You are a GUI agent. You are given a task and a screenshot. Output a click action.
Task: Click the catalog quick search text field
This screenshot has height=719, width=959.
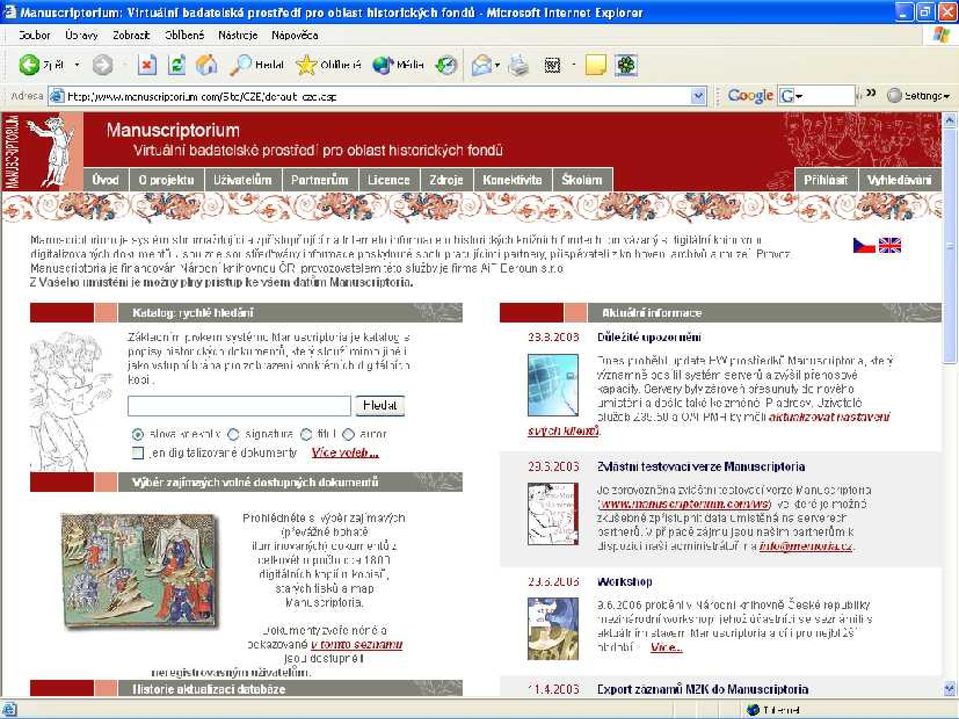click(239, 406)
